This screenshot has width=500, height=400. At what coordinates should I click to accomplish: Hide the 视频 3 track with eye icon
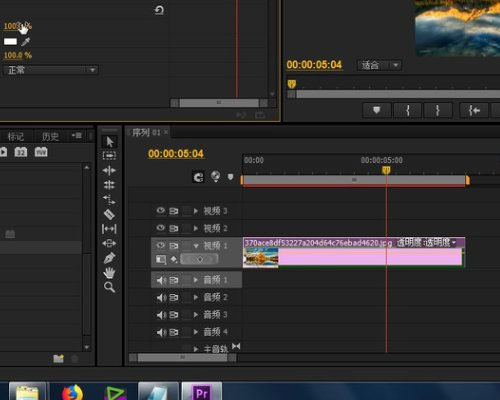coord(161,210)
